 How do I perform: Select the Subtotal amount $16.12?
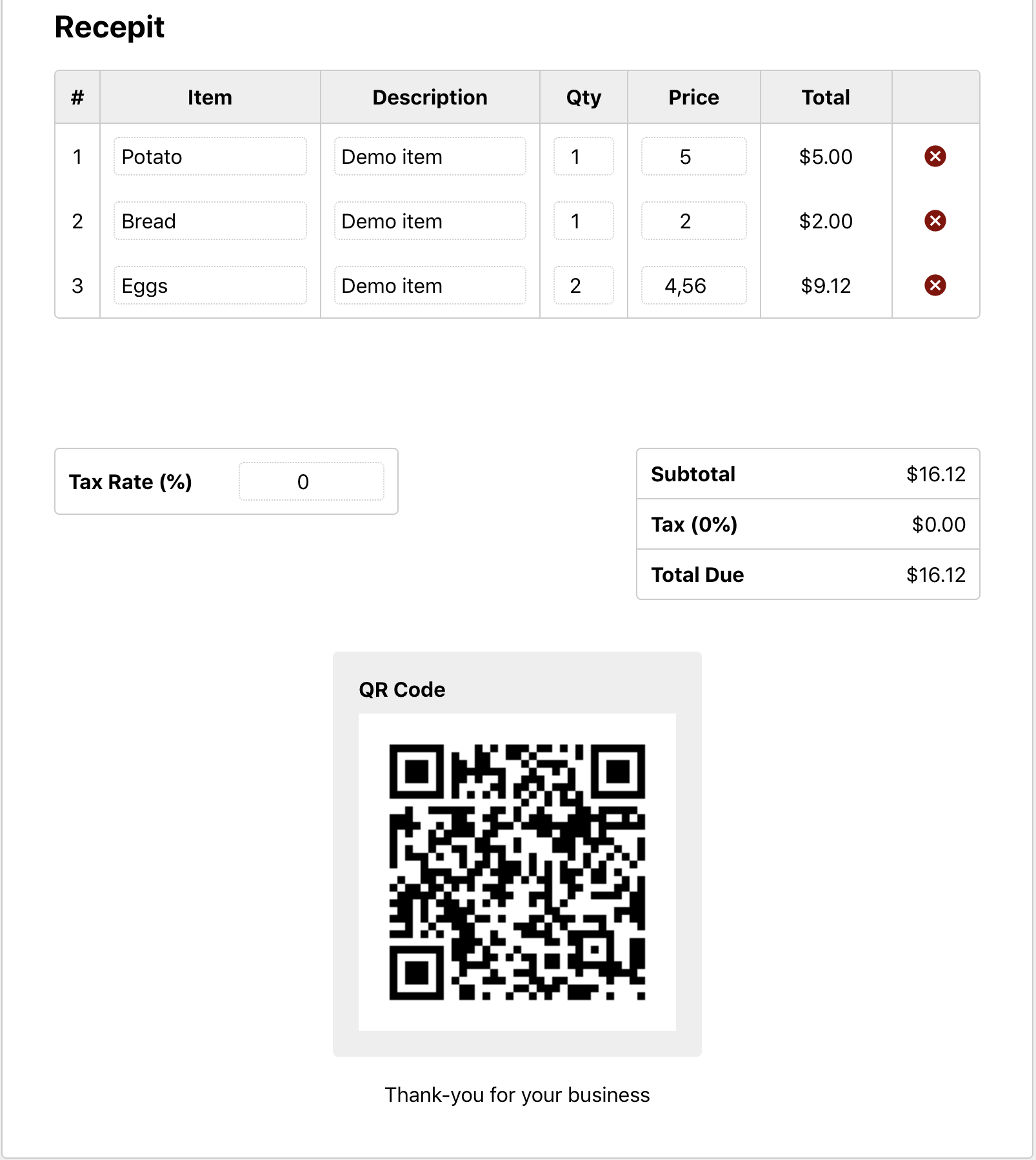pyautogui.click(x=936, y=474)
